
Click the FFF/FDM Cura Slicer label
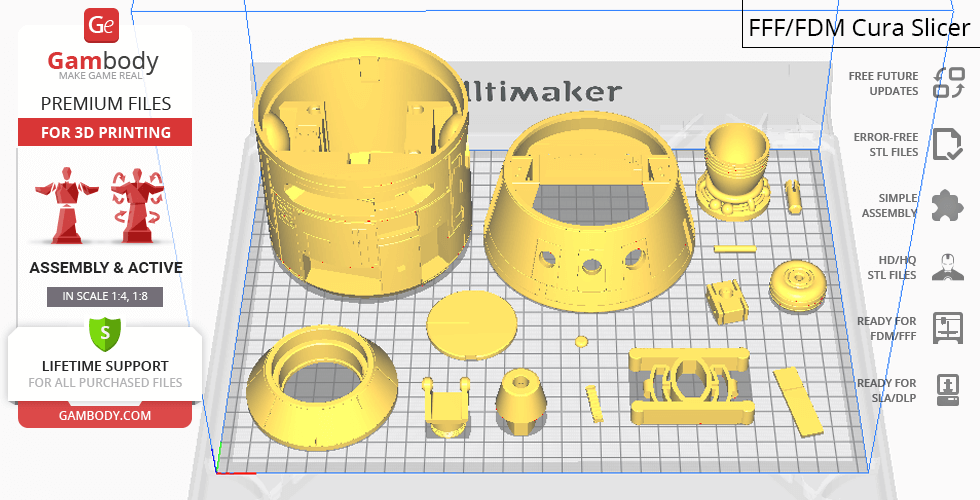point(860,27)
